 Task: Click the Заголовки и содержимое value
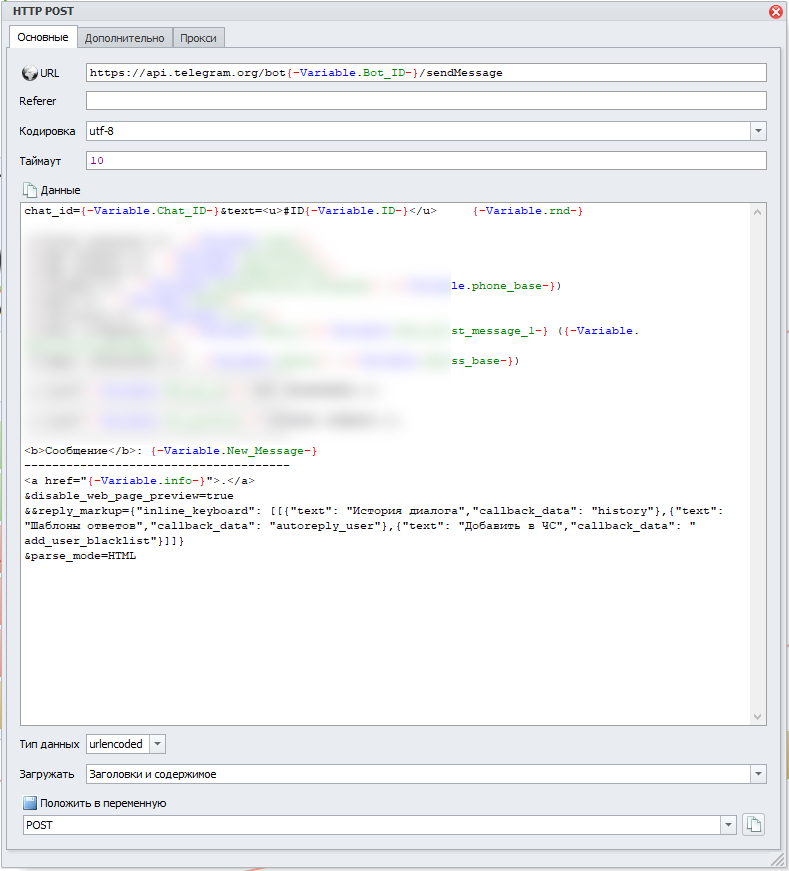pos(153,774)
